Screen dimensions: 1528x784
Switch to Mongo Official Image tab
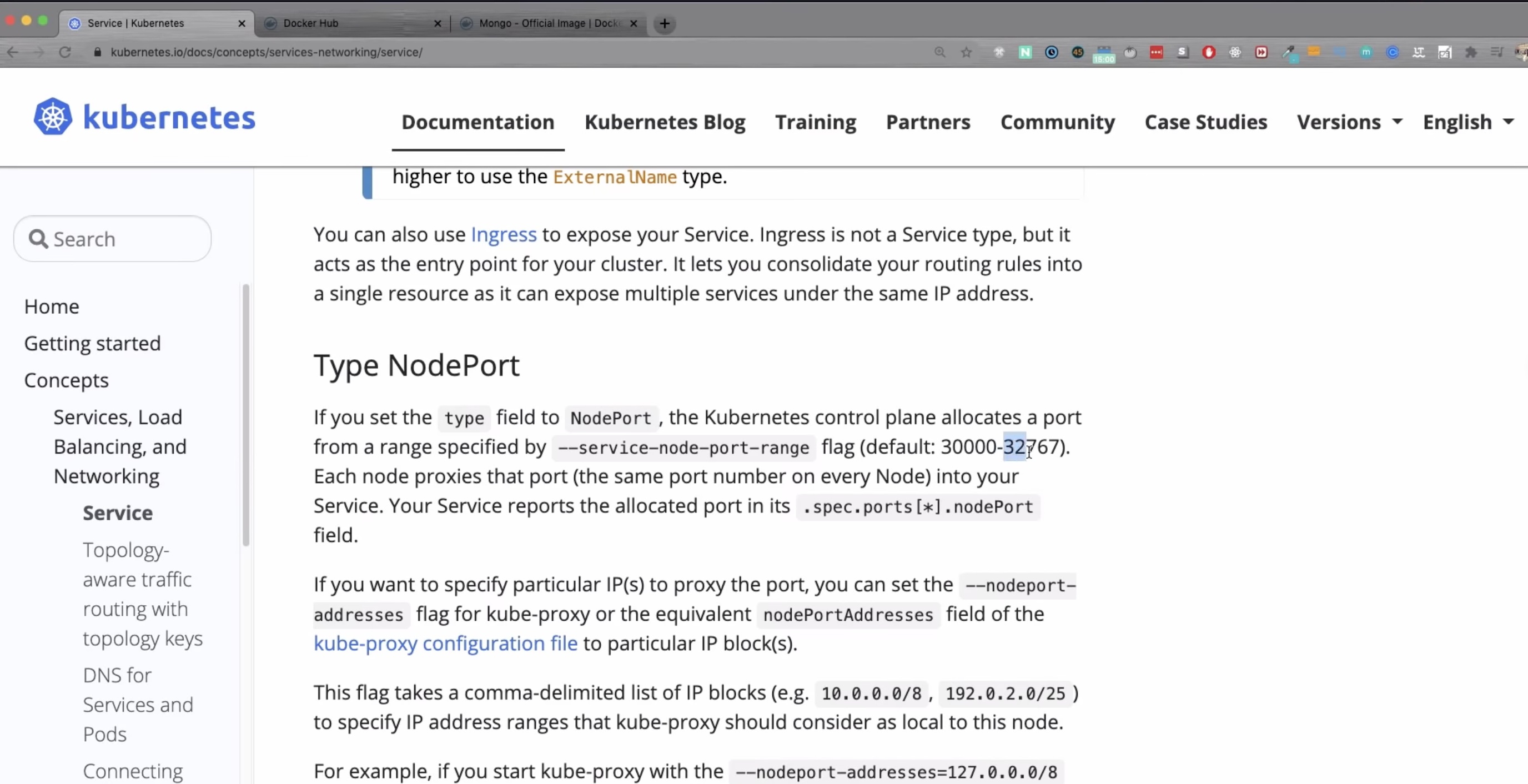pyautogui.click(x=549, y=23)
